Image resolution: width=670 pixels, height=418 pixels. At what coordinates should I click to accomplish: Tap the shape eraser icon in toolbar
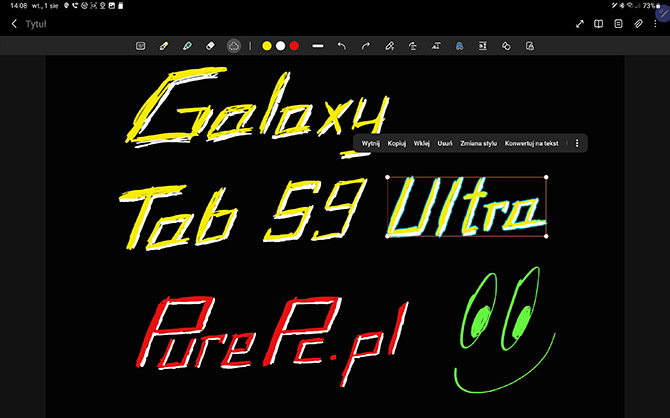(506, 46)
